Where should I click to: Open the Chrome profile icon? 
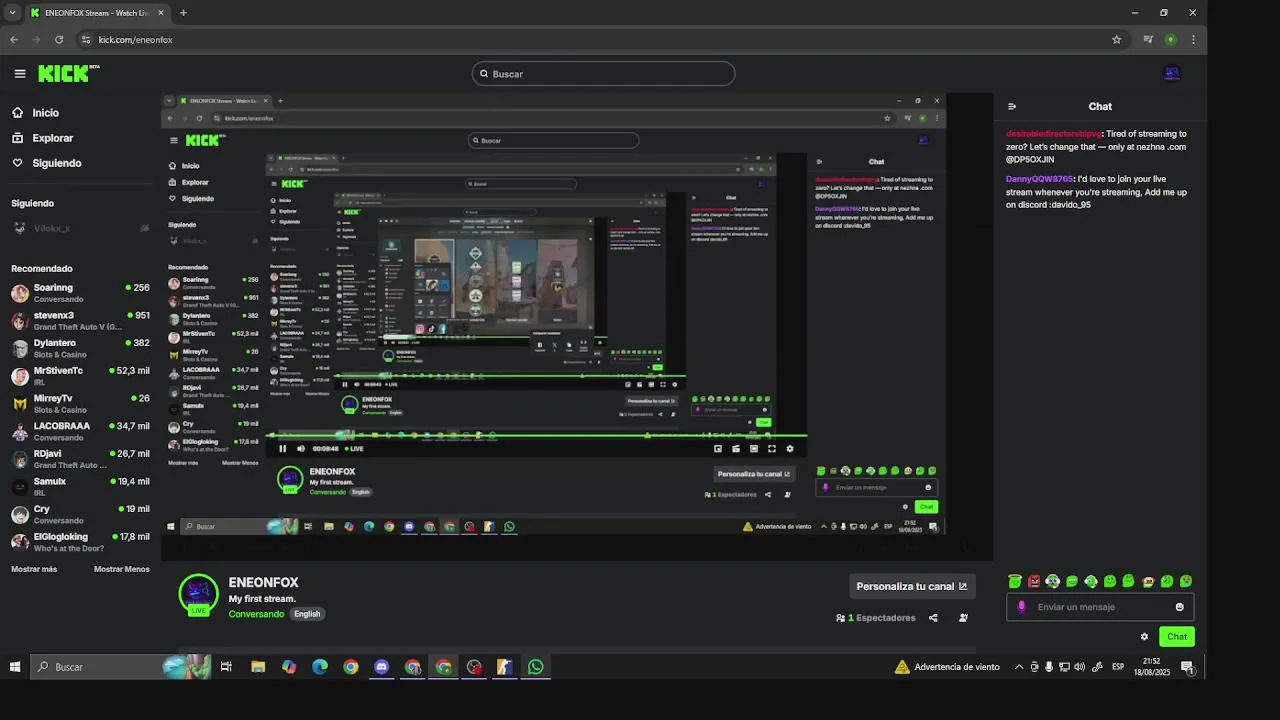tap(1170, 40)
